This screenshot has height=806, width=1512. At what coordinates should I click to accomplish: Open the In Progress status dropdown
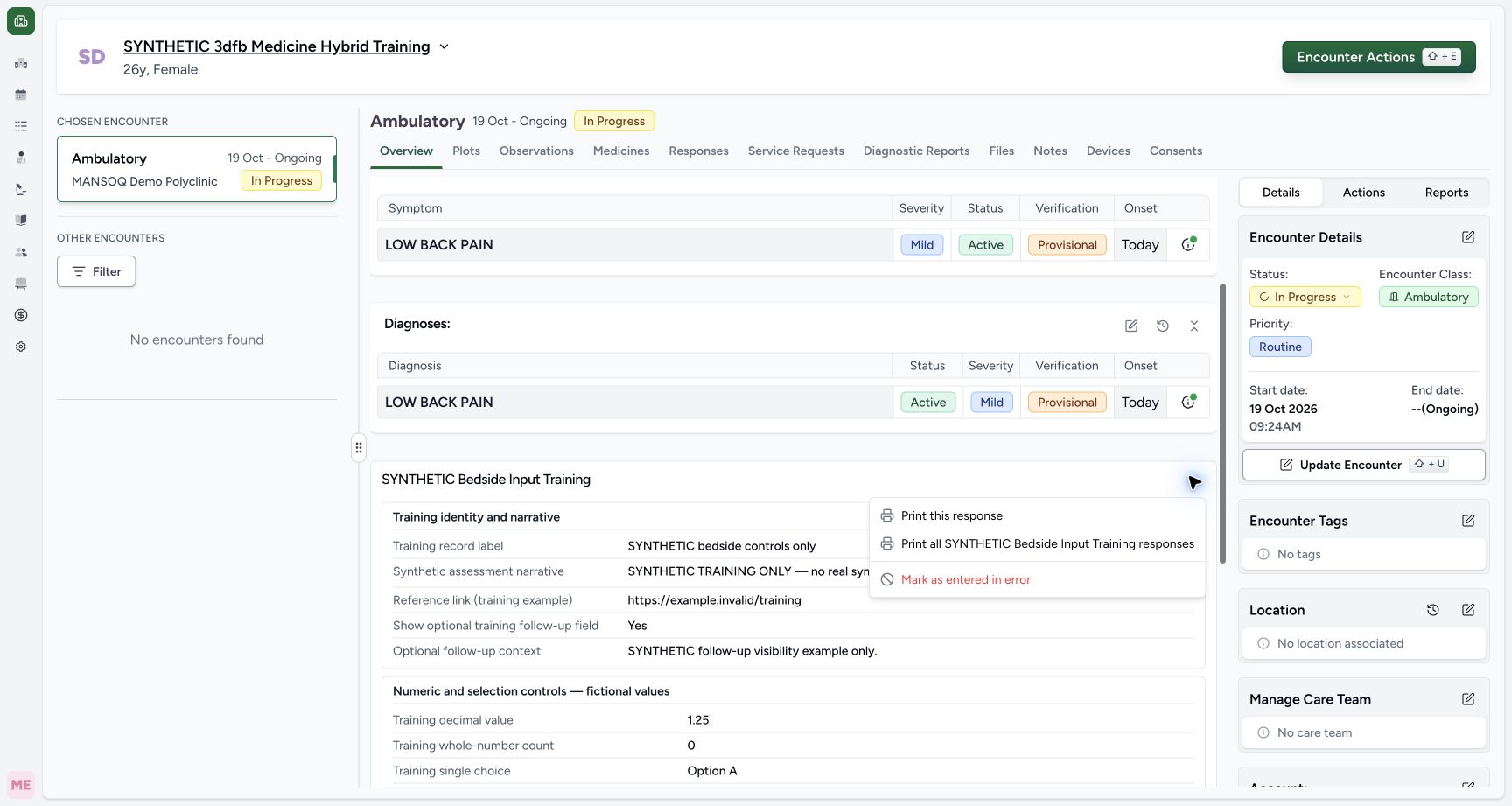point(1305,297)
